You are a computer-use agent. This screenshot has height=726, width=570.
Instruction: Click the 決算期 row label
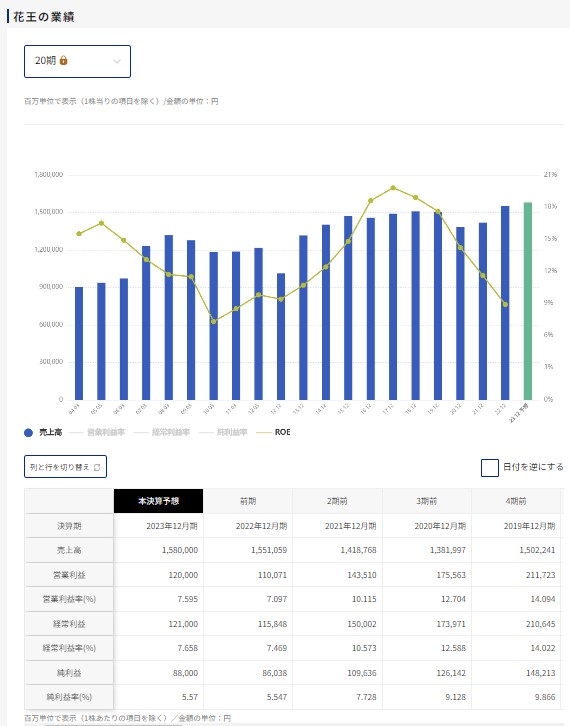click(69, 526)
